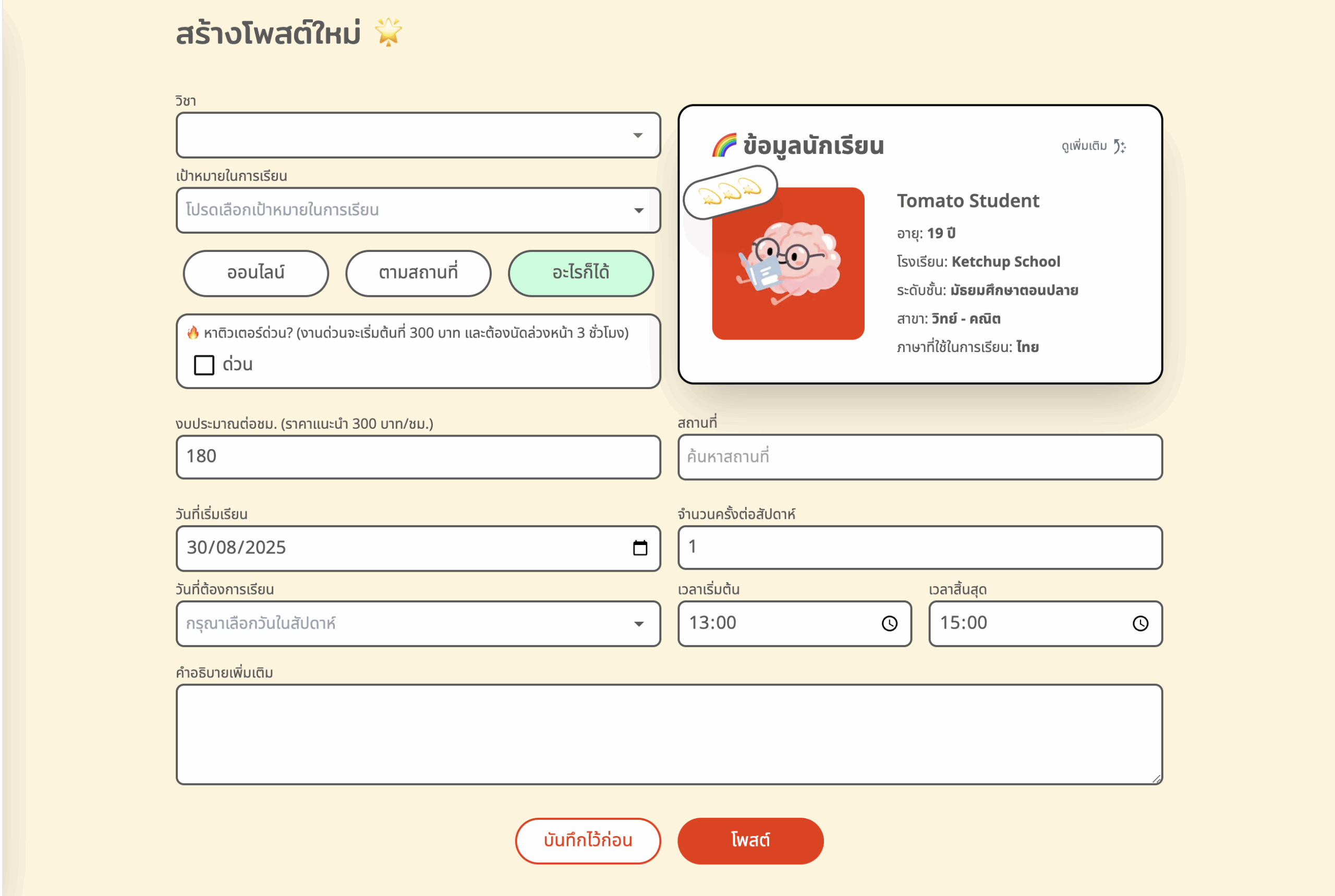Click the sparkle icon next to ดูเพิ่มเติม
Screen dimensions: 1335x896
[1120, 147]
